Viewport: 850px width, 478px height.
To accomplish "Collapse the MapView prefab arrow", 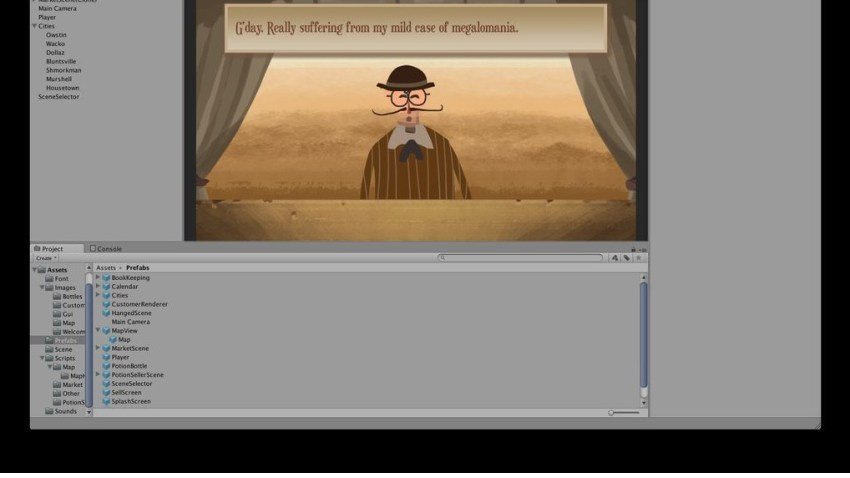I will pos(98,330).
